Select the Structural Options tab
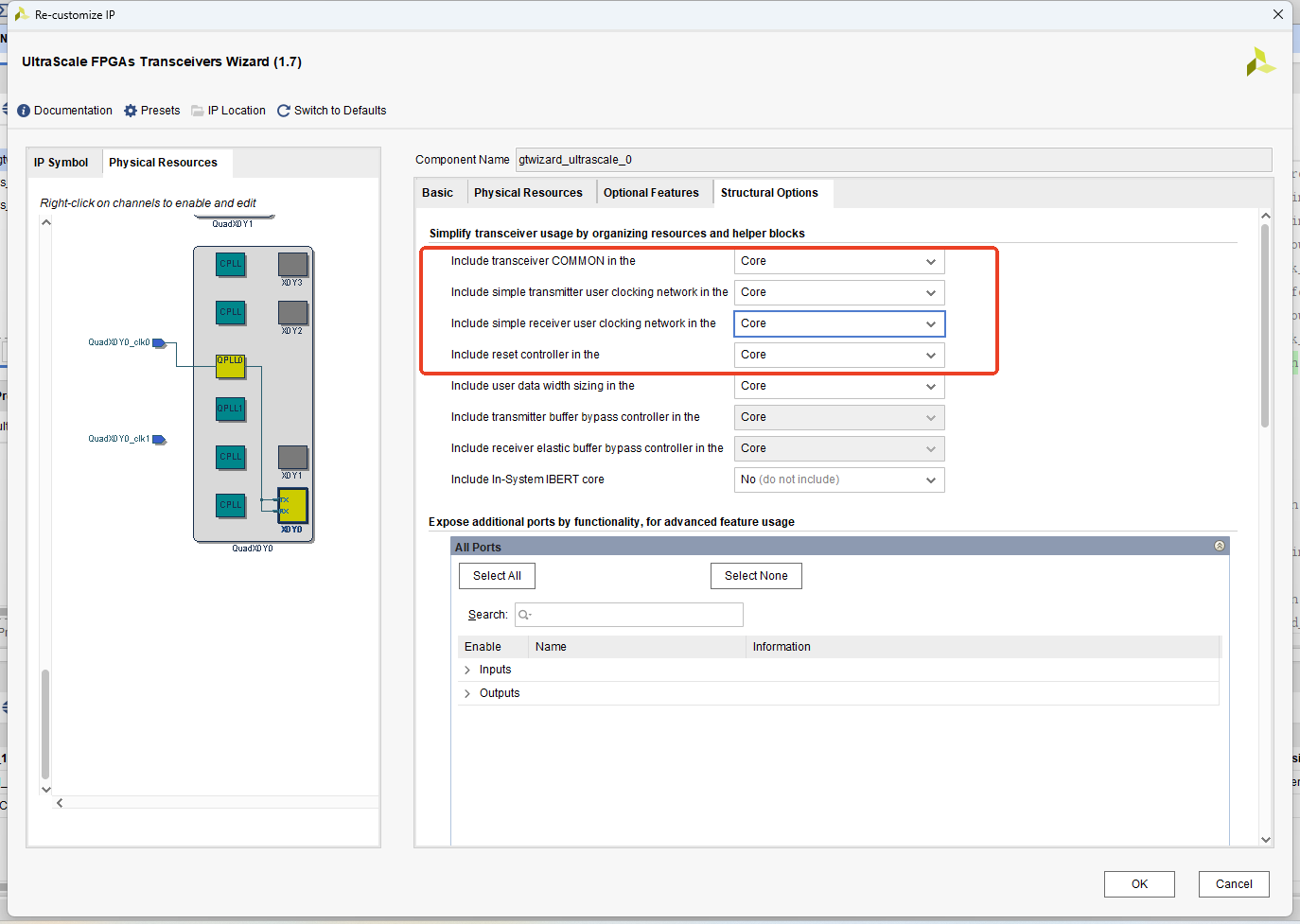 pos(769,193)
